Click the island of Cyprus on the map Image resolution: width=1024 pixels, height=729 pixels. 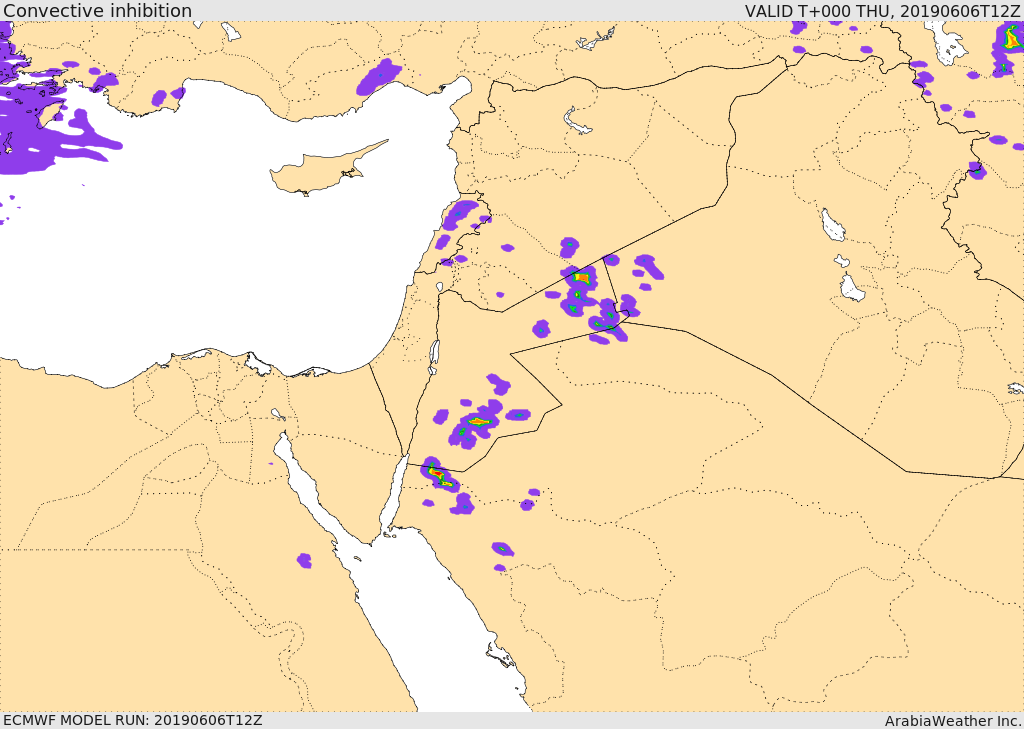point(320,172)
